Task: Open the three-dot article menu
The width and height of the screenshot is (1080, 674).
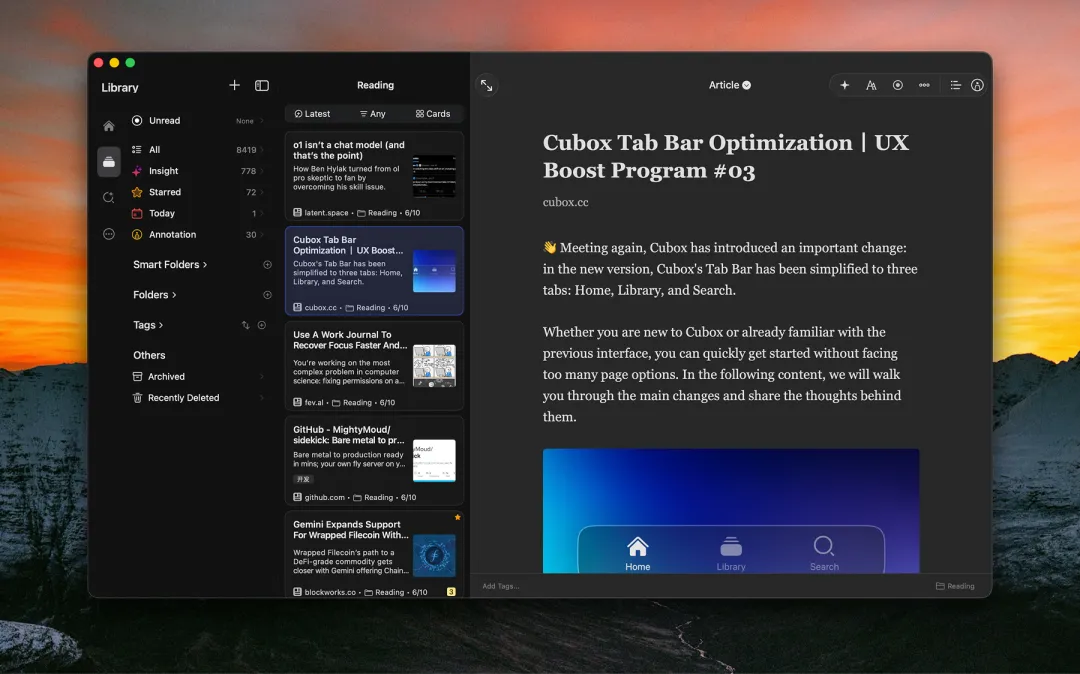Action: pyautogui.click(x=924, y=85)
